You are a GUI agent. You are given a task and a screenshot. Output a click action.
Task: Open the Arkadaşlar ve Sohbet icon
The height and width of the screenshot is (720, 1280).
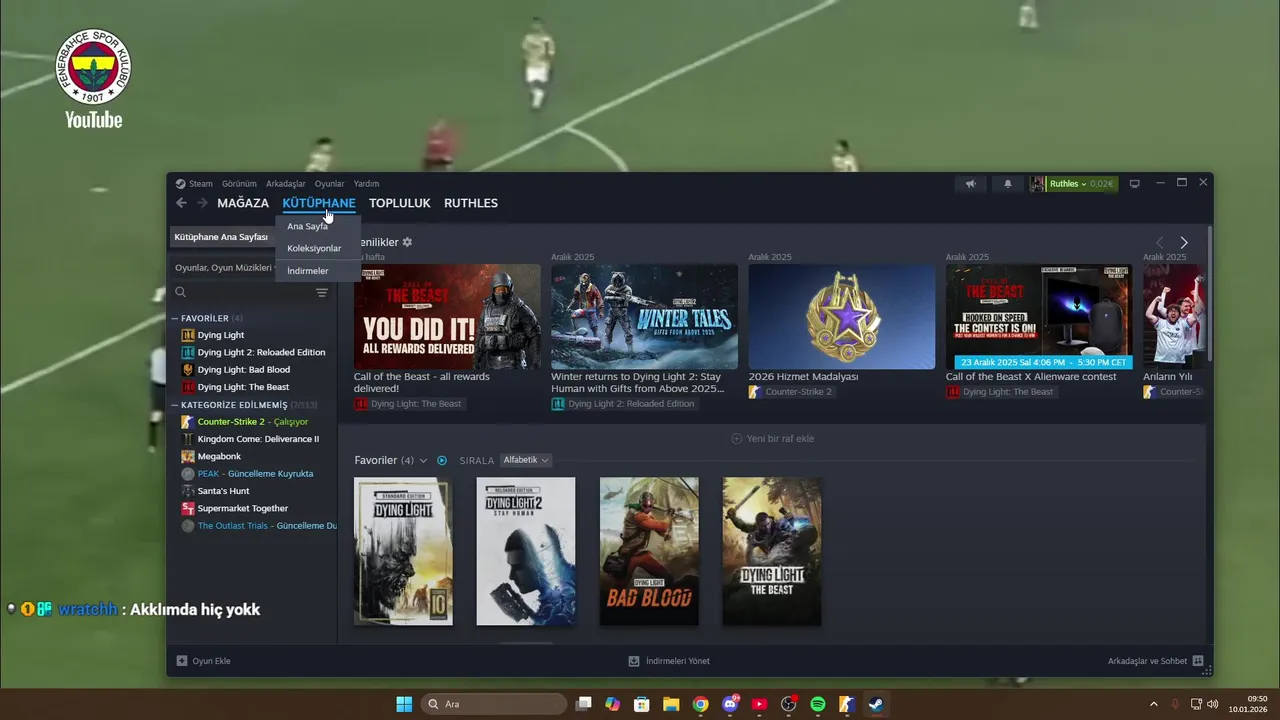coord(1198,661)
